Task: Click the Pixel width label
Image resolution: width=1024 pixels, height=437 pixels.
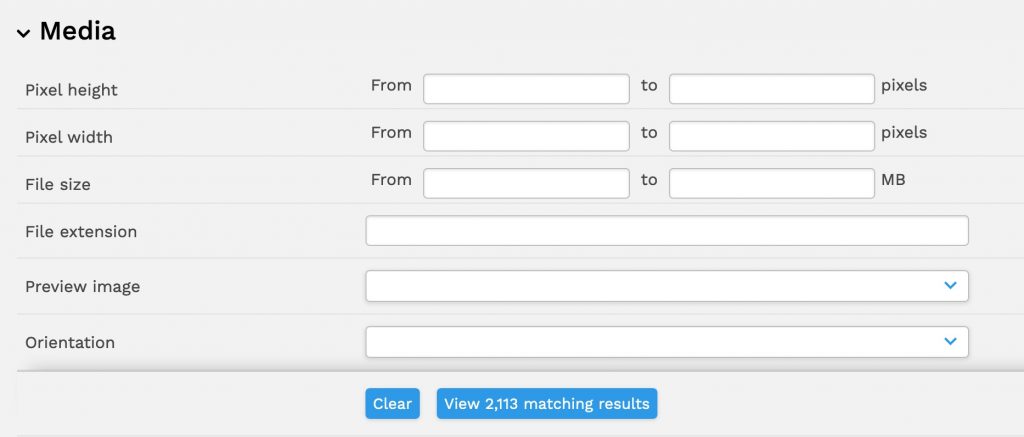Action: click(x=68, y=137)
